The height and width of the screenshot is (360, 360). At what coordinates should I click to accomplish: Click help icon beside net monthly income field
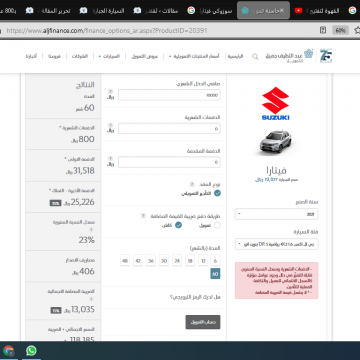(x=111, y=91)
